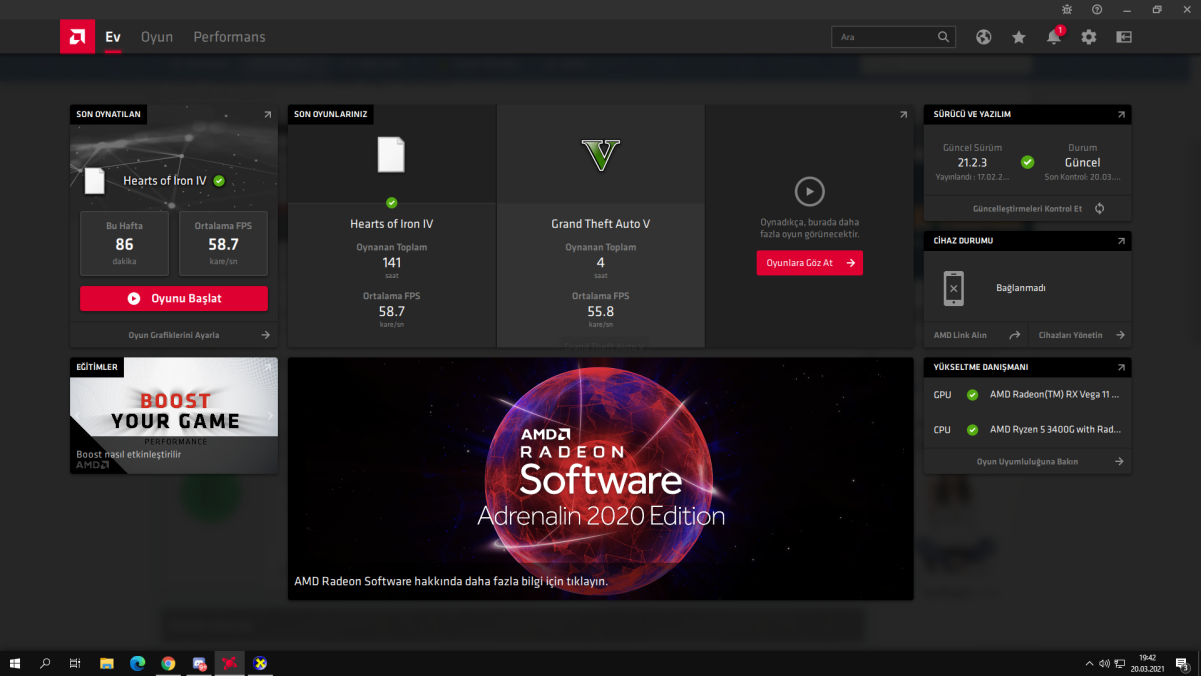Open settings gear icon

click(x=1089, y=37)
